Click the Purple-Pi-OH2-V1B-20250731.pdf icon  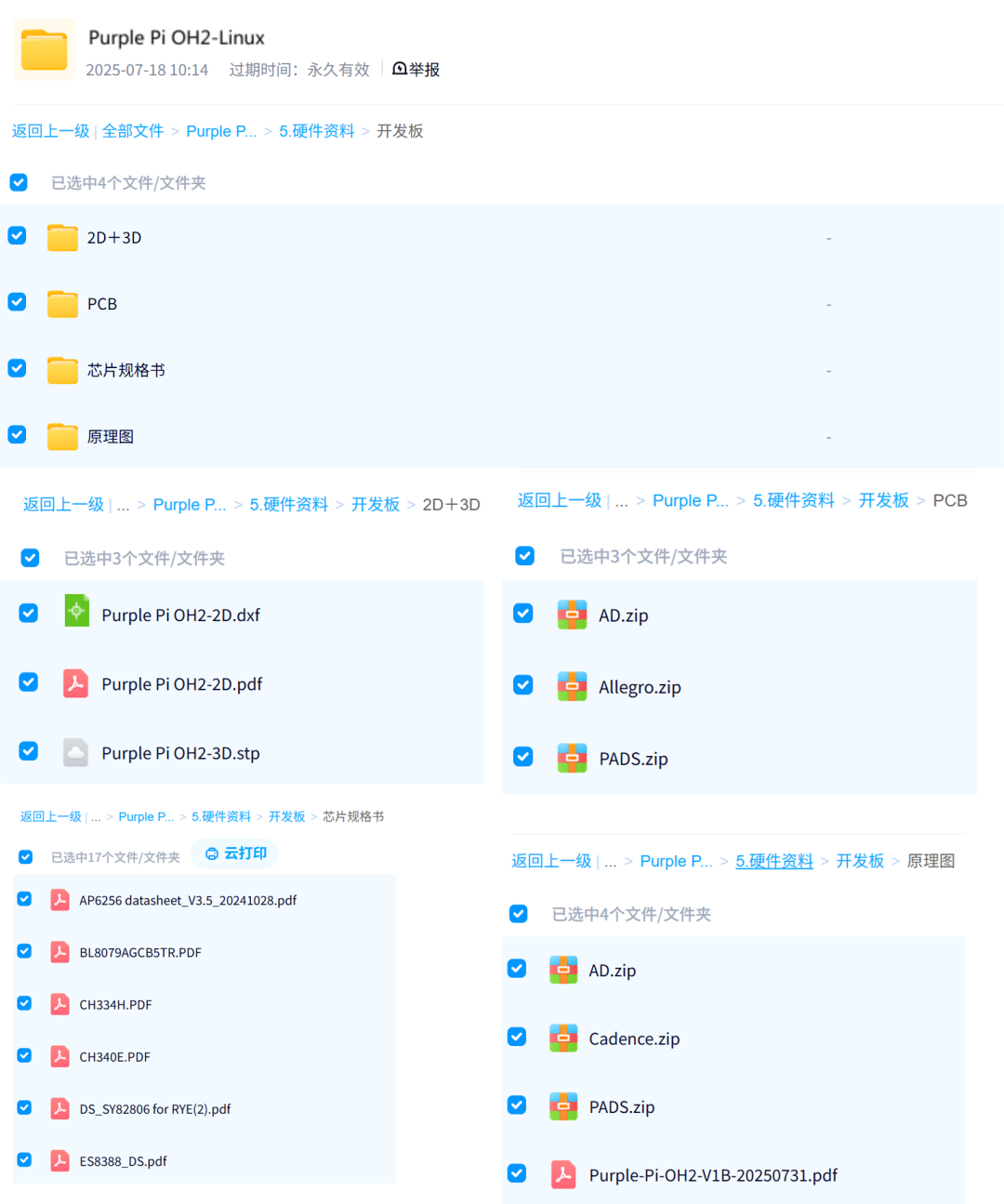(563, 1175)
